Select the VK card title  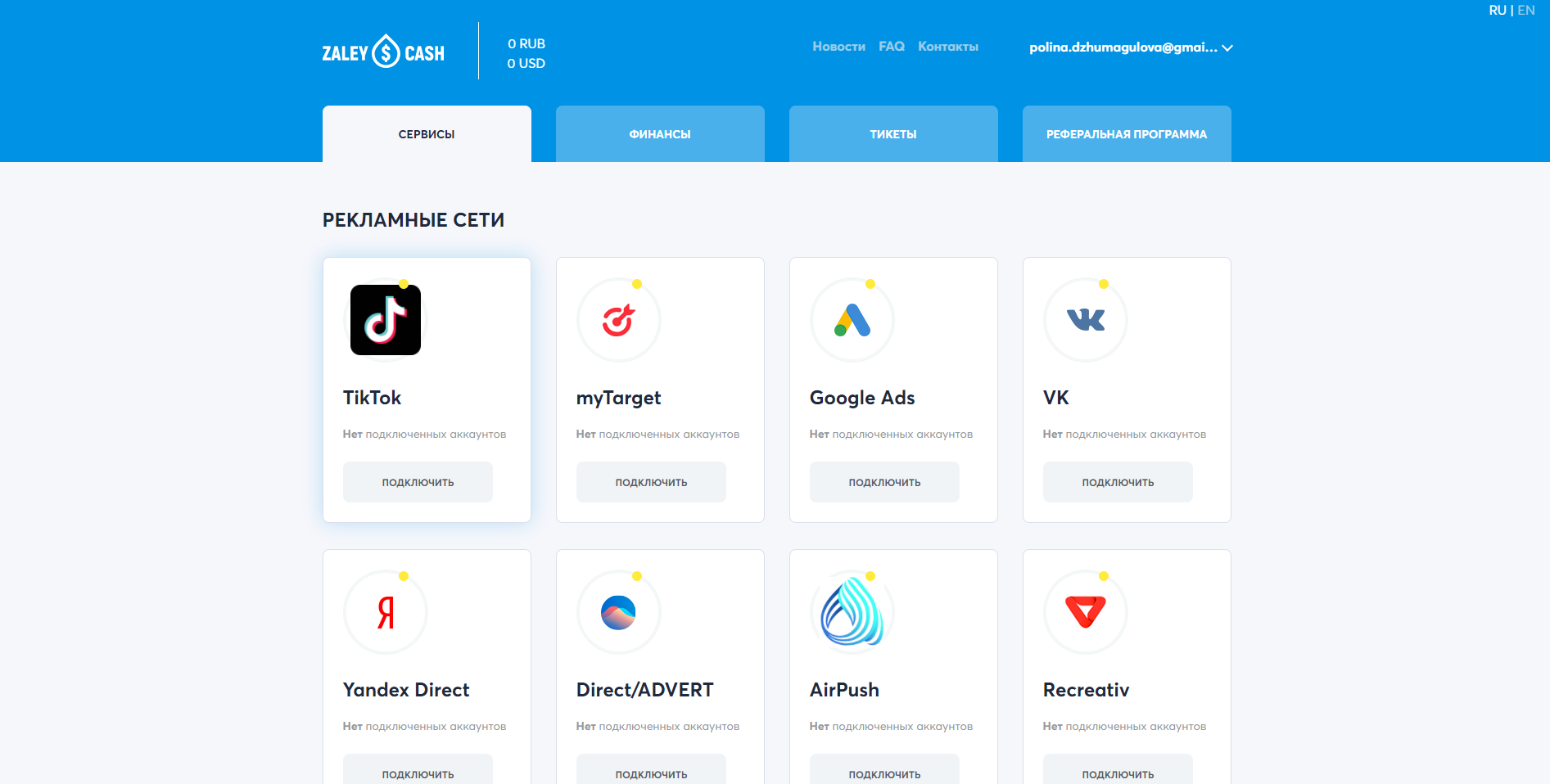[x=1056, y=398]
